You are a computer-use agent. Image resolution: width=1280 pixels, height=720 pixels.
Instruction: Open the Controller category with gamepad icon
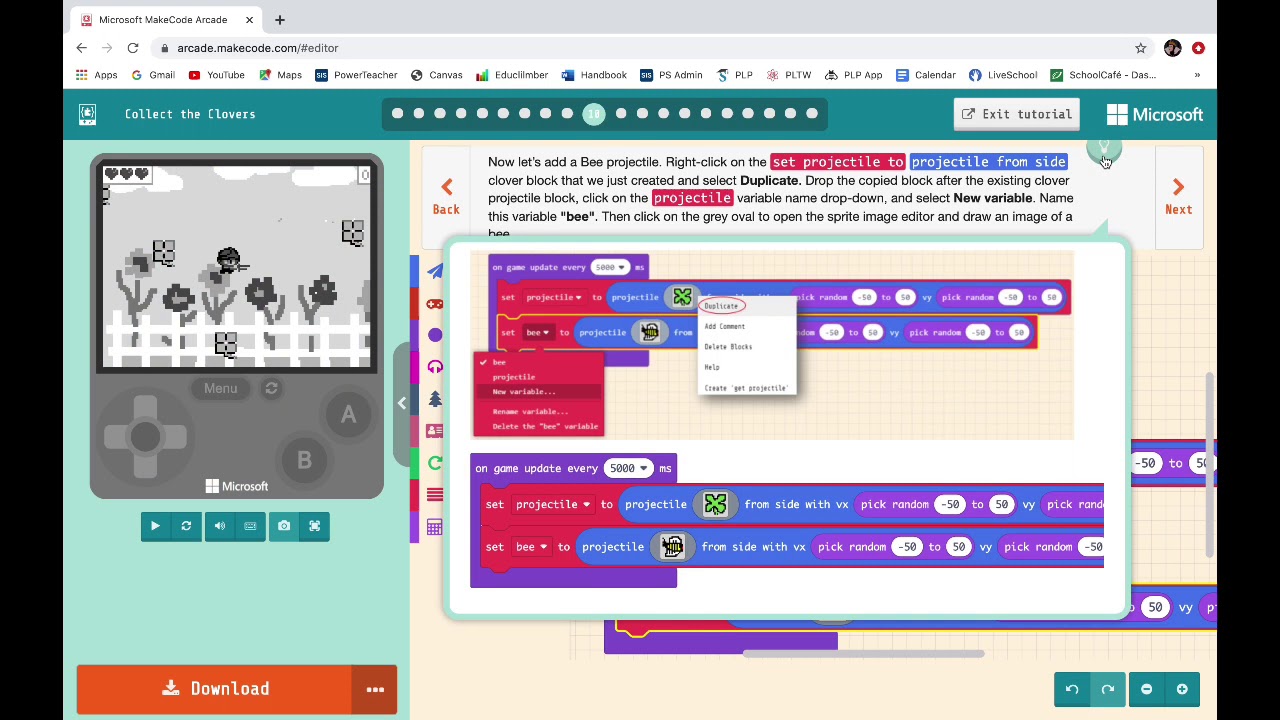tap(434, 303)
